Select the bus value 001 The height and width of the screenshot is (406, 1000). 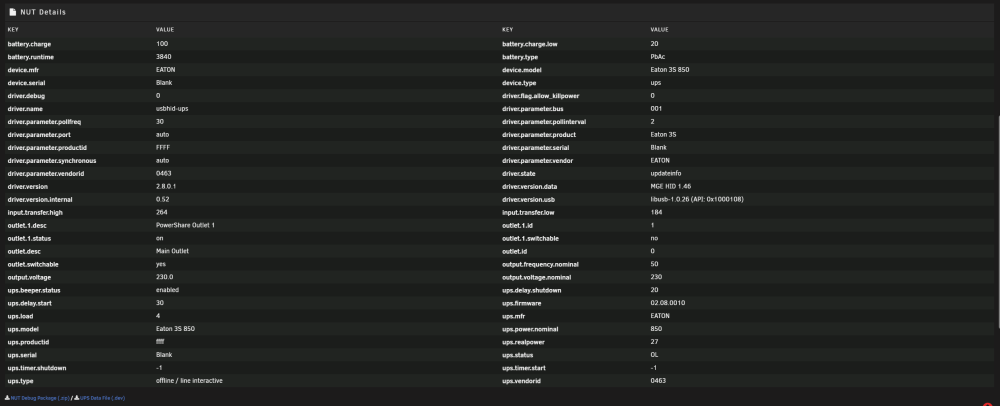(x=656, y=108)
